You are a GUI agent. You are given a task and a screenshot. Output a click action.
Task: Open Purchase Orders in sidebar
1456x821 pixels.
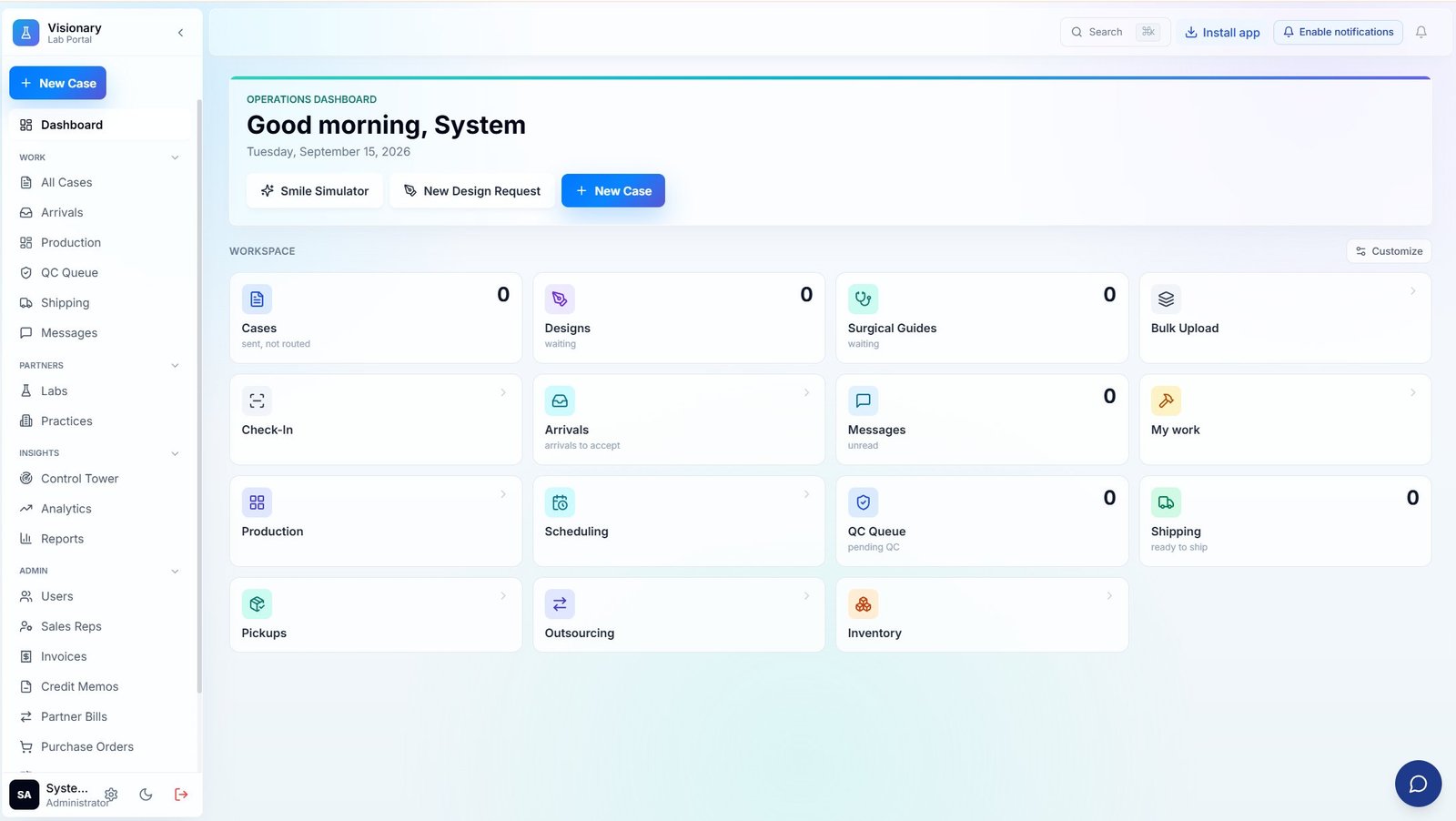[100, 747]
